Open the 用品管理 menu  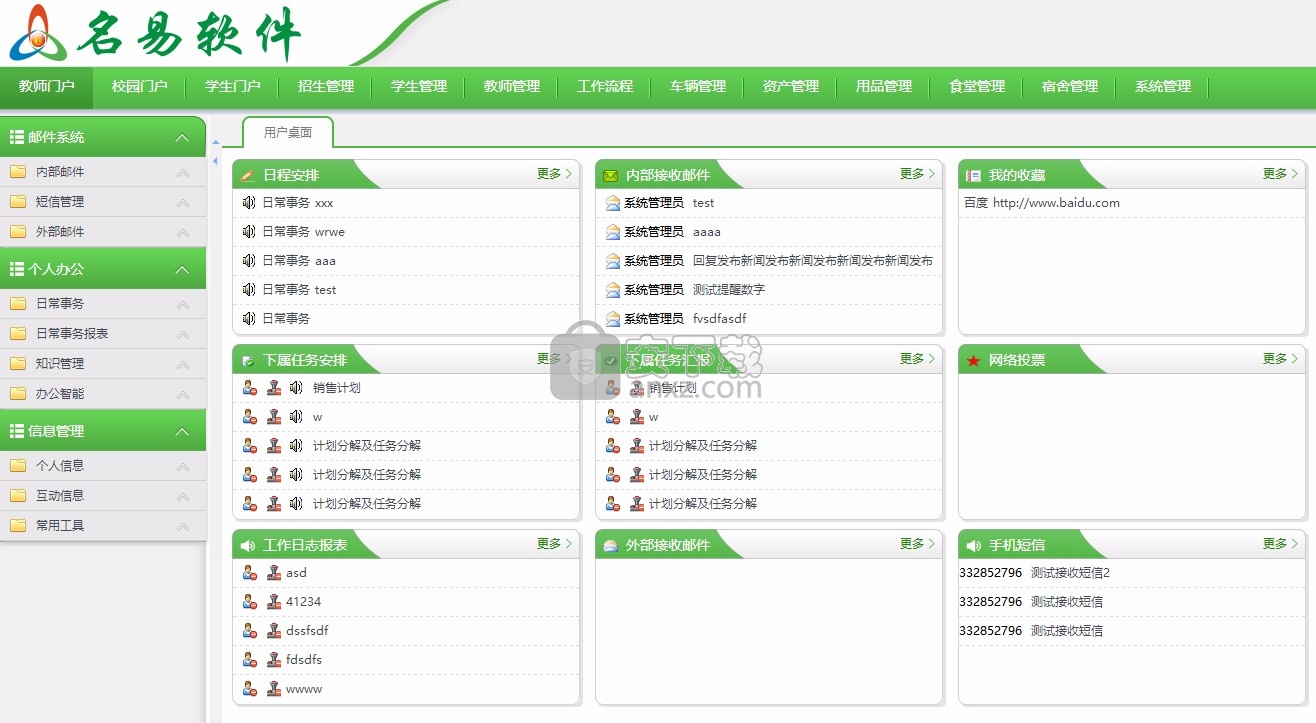click(884, 87)
